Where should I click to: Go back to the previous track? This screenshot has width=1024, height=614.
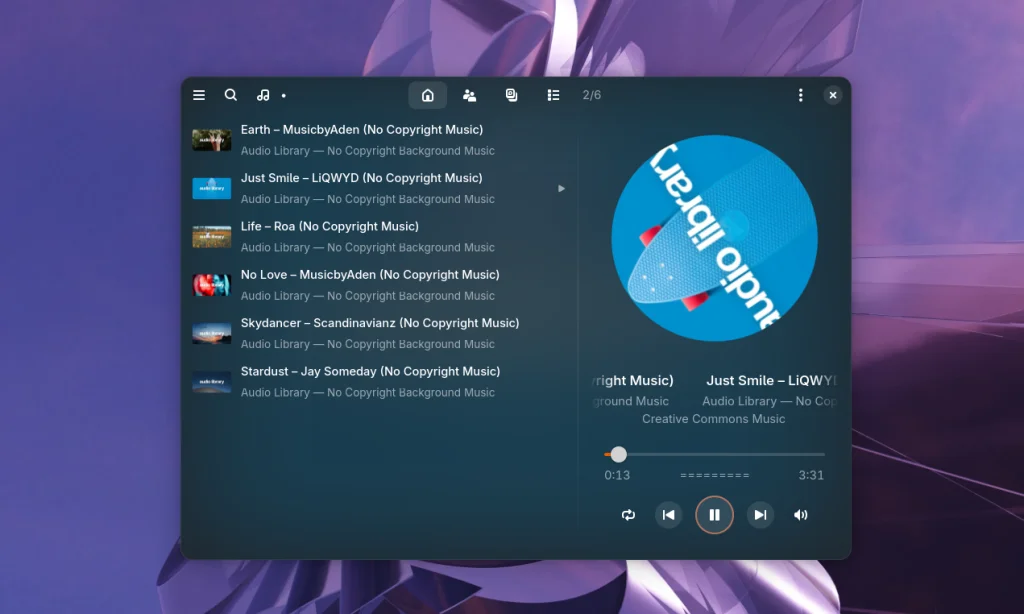[x=668, y=515]
